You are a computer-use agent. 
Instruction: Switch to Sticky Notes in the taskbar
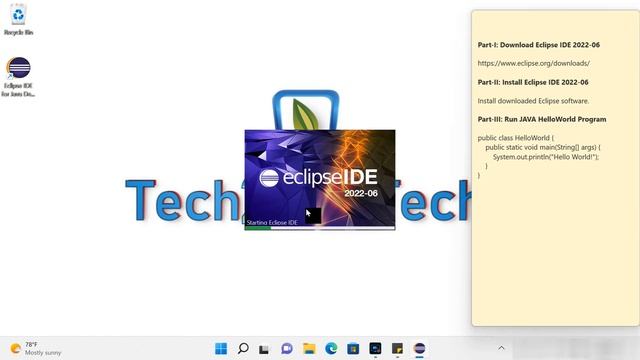pos(397,349)
